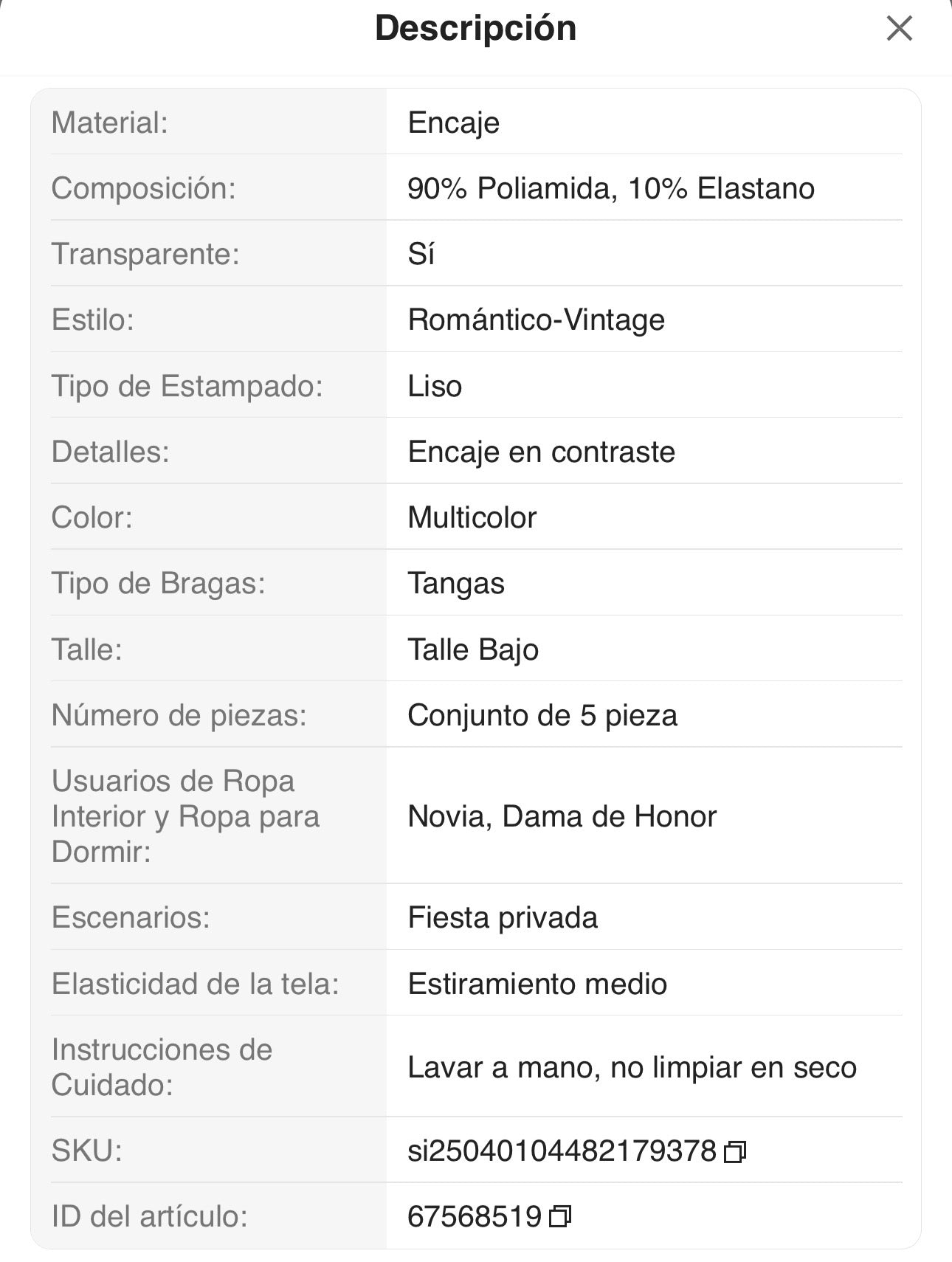Click the Encaje en contraste detail
Screen dimensions: 952x1262
(x=541, y=452)
